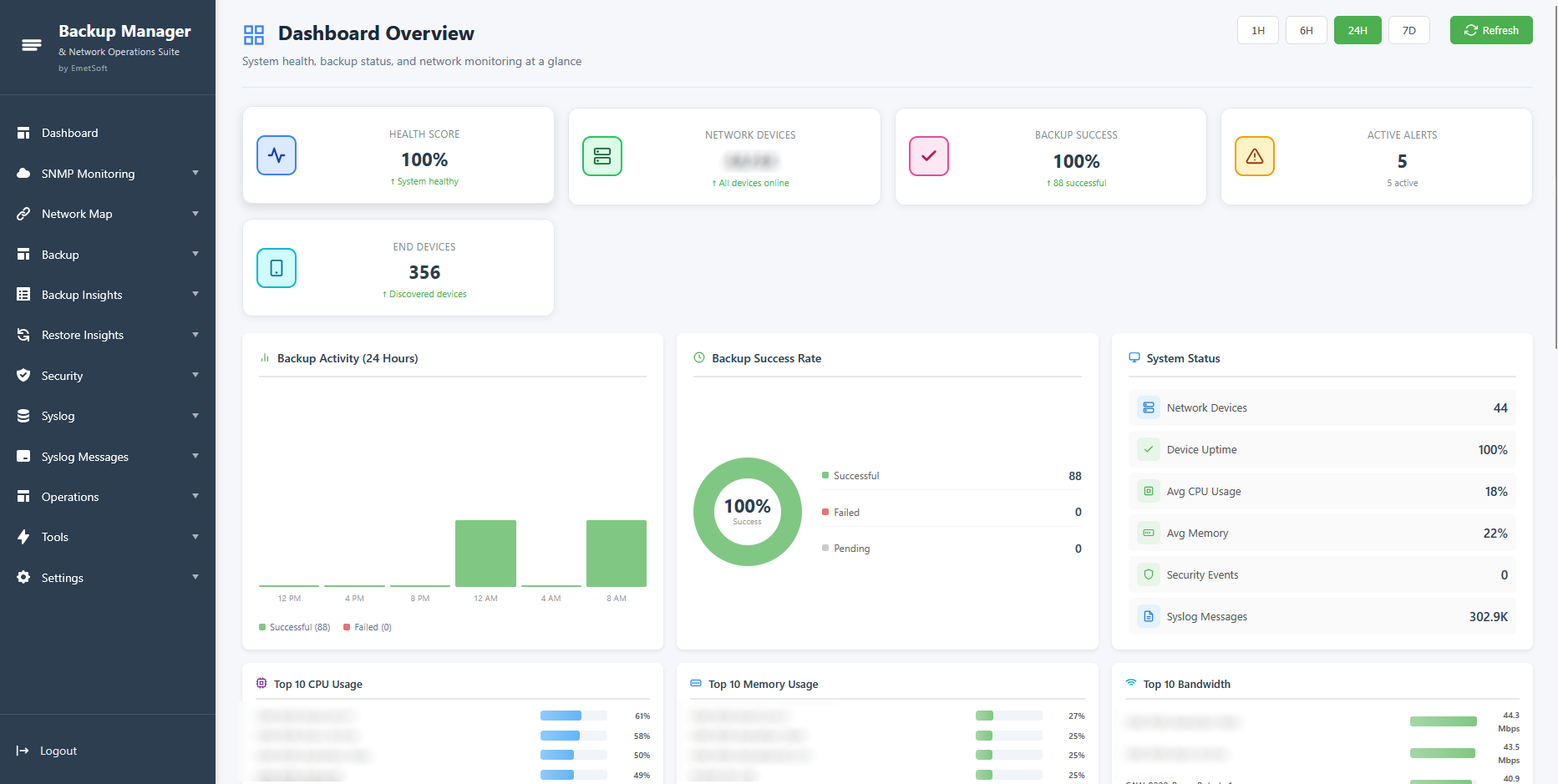Click the Device Uptime check icon
Image resolution: width=1558 pixels, height=784 pixels.
[x=1149, y=449]
